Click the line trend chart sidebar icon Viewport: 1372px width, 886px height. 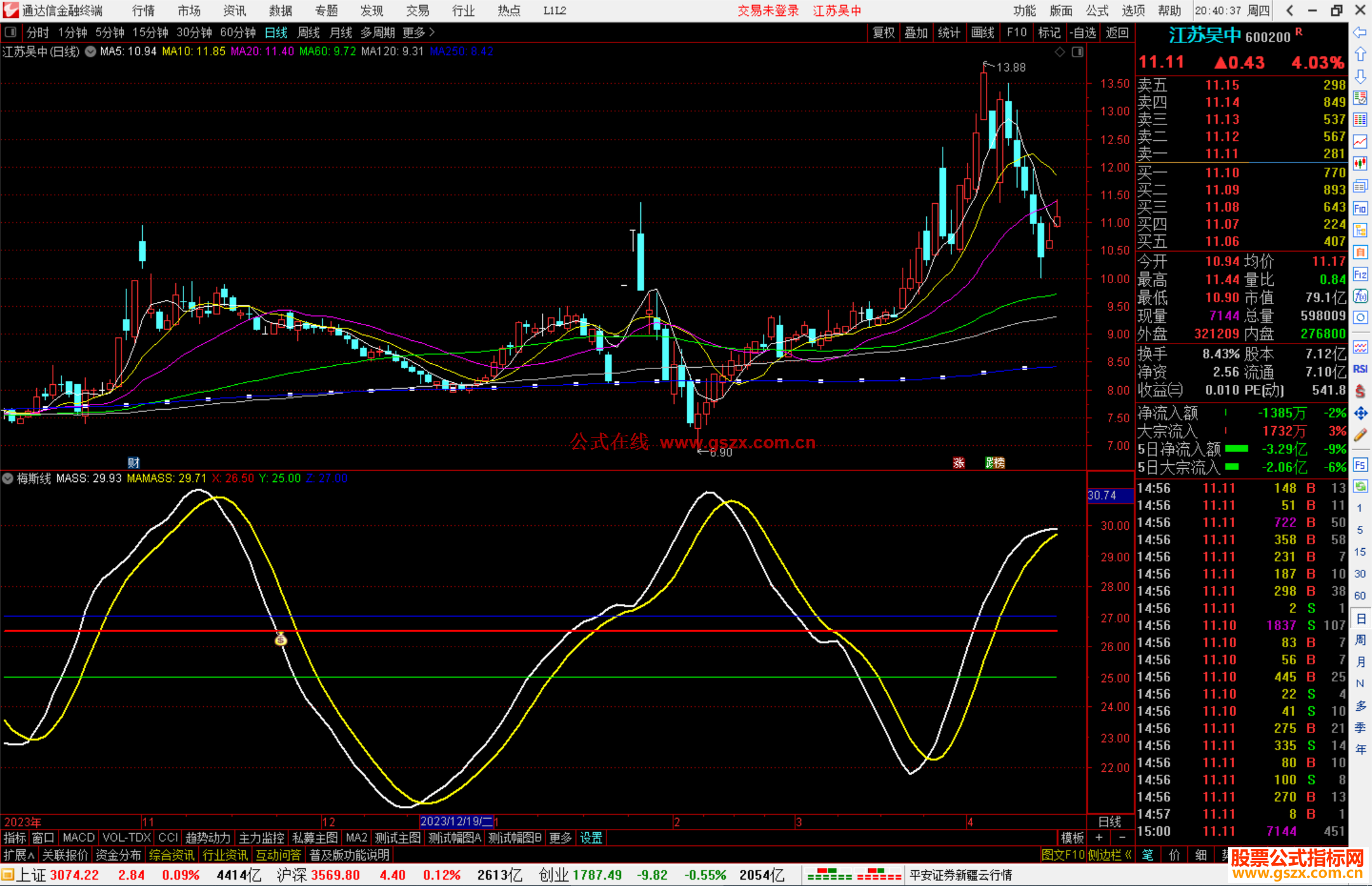coord(1360,142)
